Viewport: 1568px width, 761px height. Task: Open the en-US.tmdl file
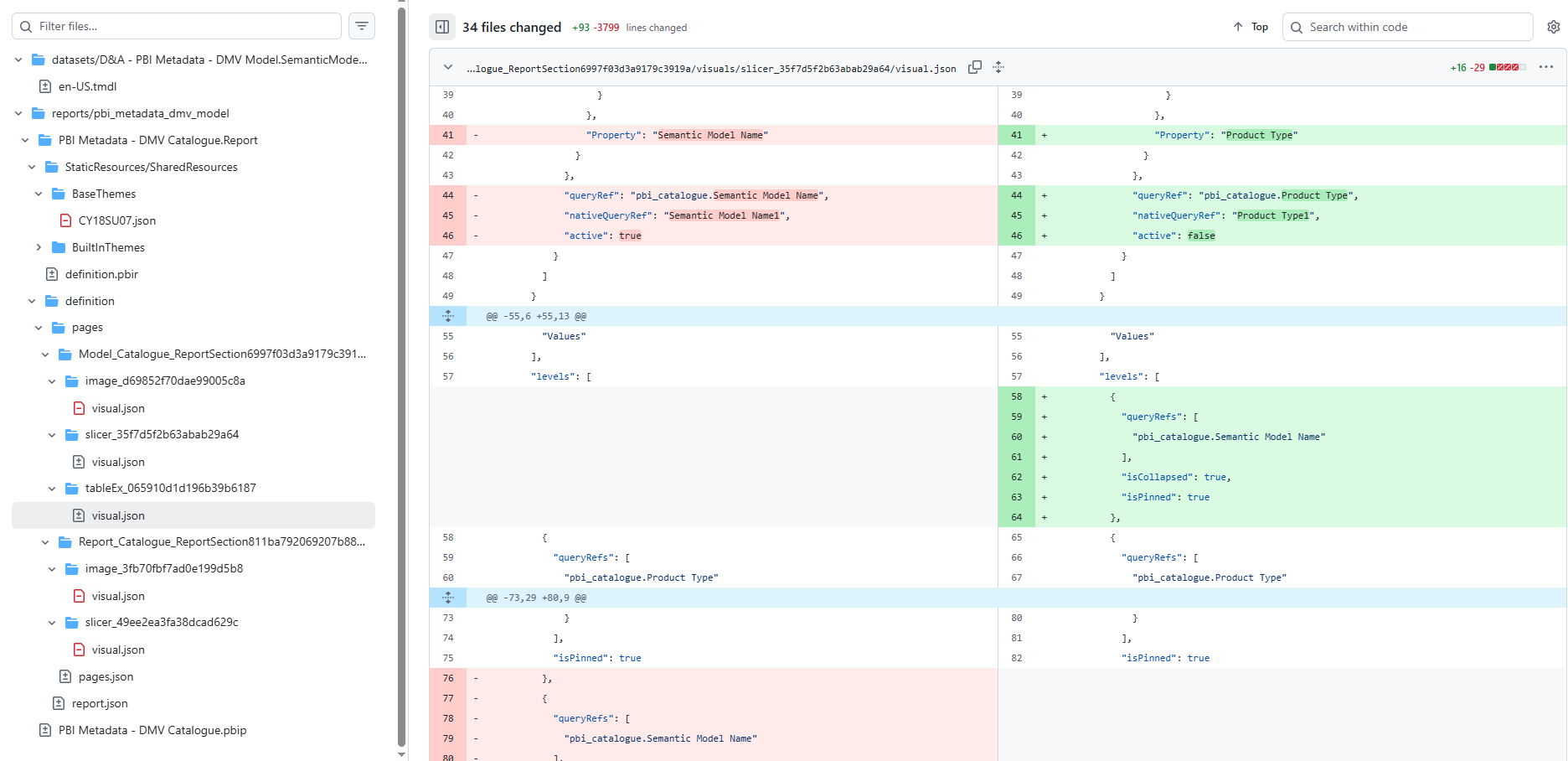click(x=85, y=86)
